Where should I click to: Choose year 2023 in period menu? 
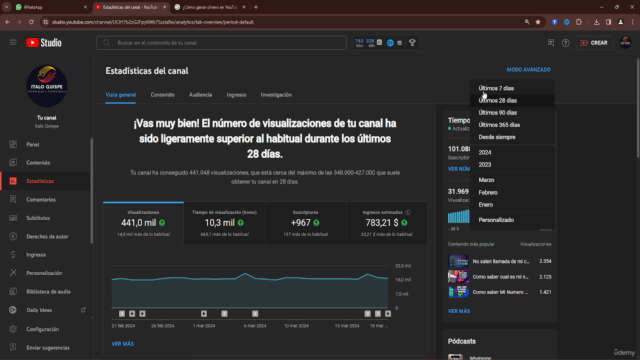coord(512,164)
